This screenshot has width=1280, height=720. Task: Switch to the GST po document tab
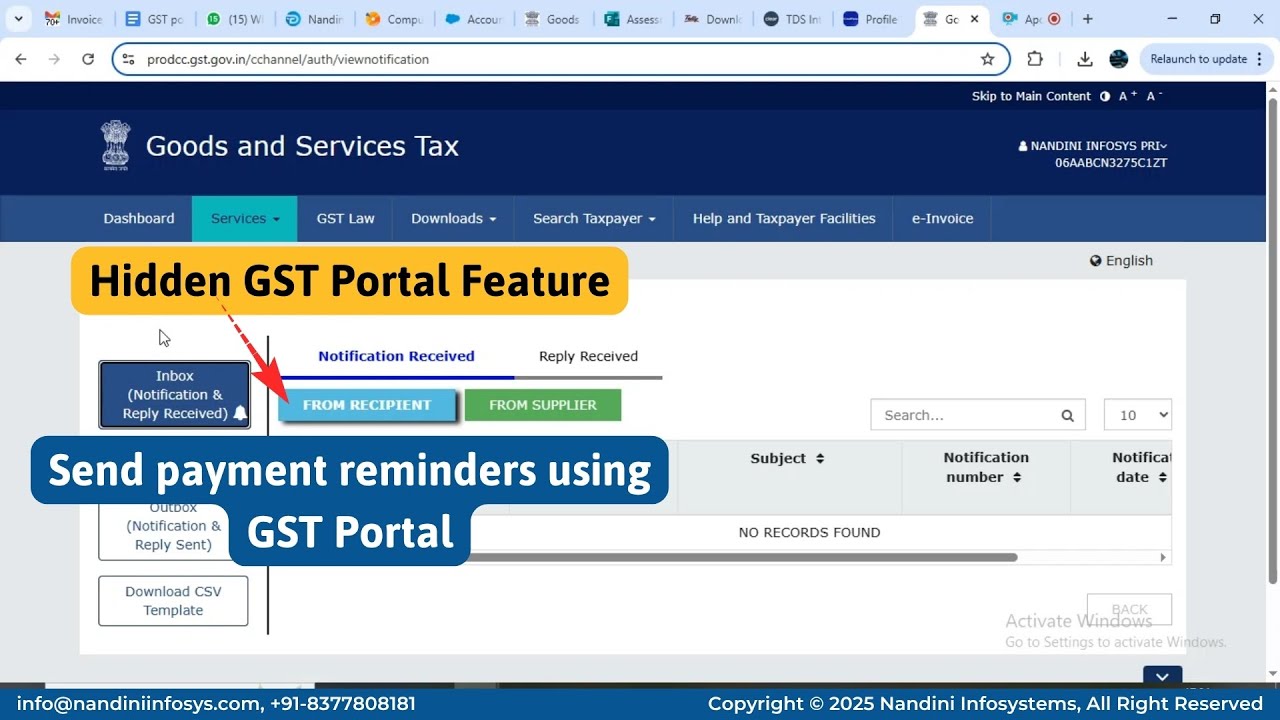(152, 19)
